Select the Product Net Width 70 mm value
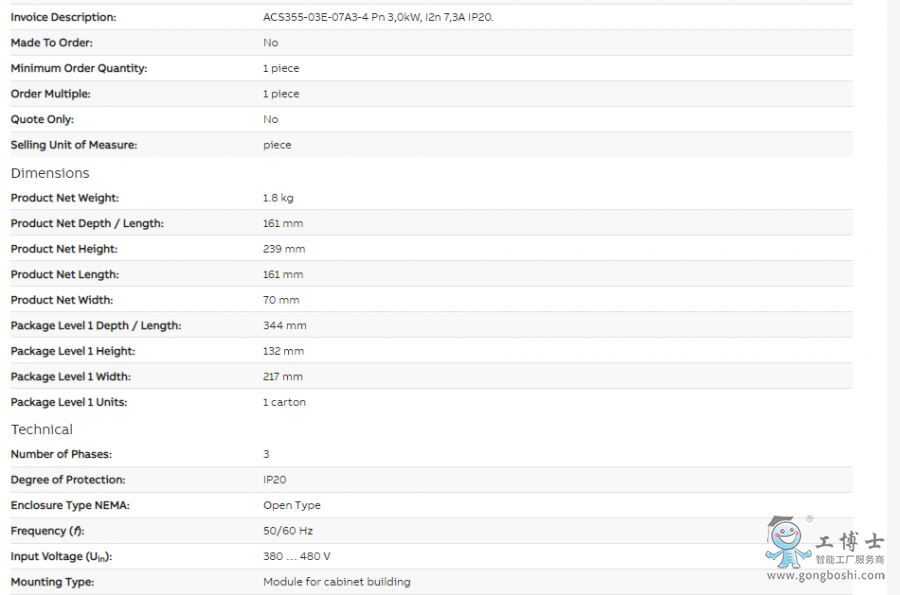Screen dimensions: 900x595 (x=281, y=300)
